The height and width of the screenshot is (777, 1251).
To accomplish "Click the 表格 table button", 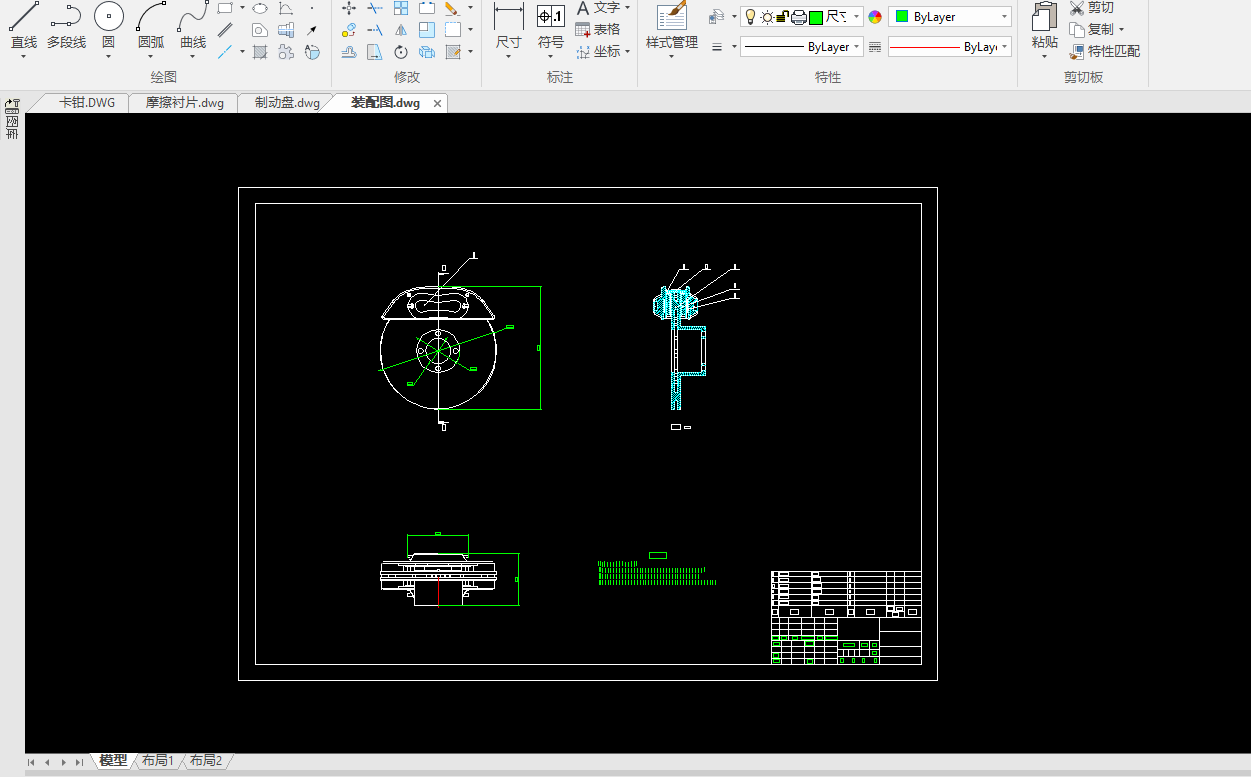I will [598, 30].
